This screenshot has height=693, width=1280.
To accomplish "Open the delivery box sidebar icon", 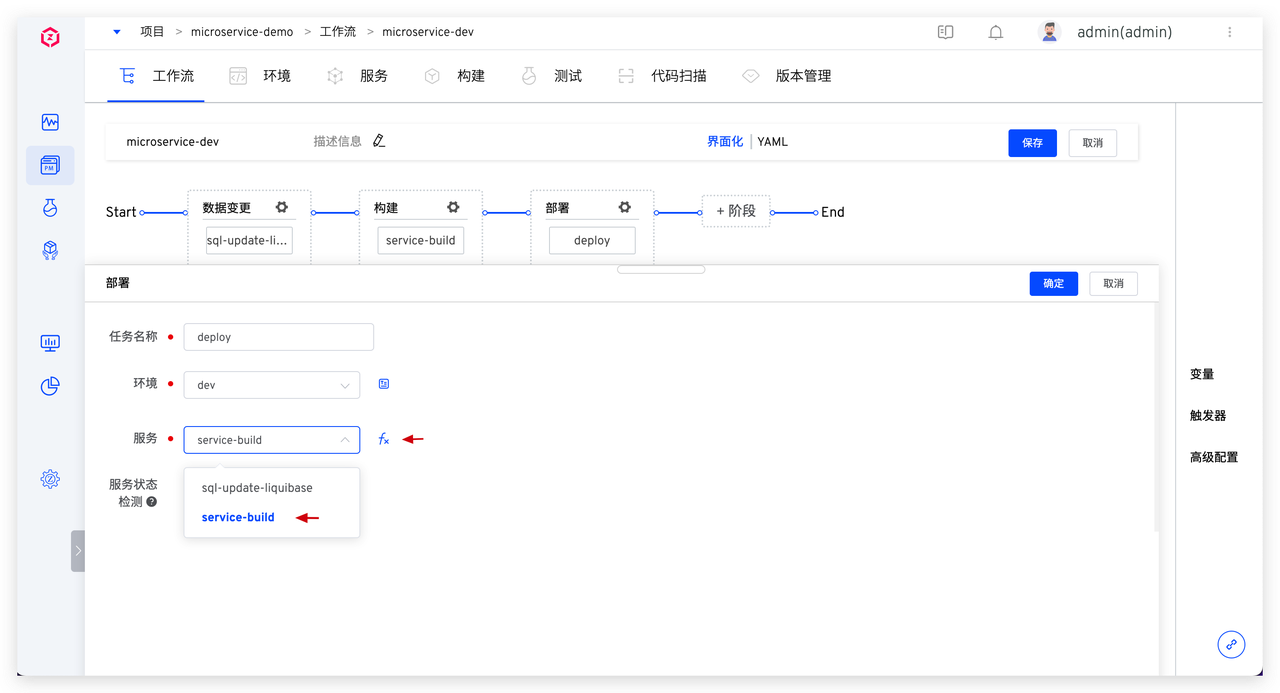I will (50, 250).
